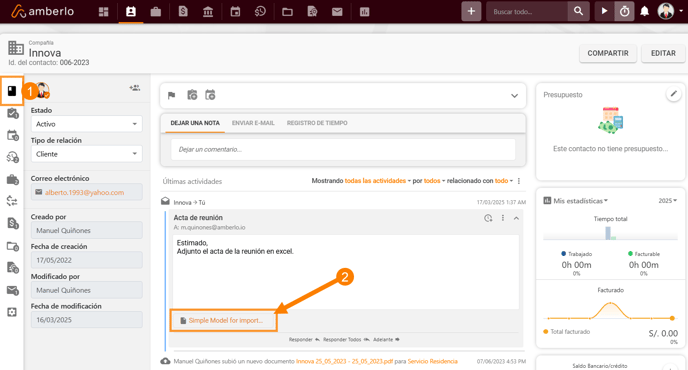
Task: Click the add team member icon
Action: tap(135, 88)
